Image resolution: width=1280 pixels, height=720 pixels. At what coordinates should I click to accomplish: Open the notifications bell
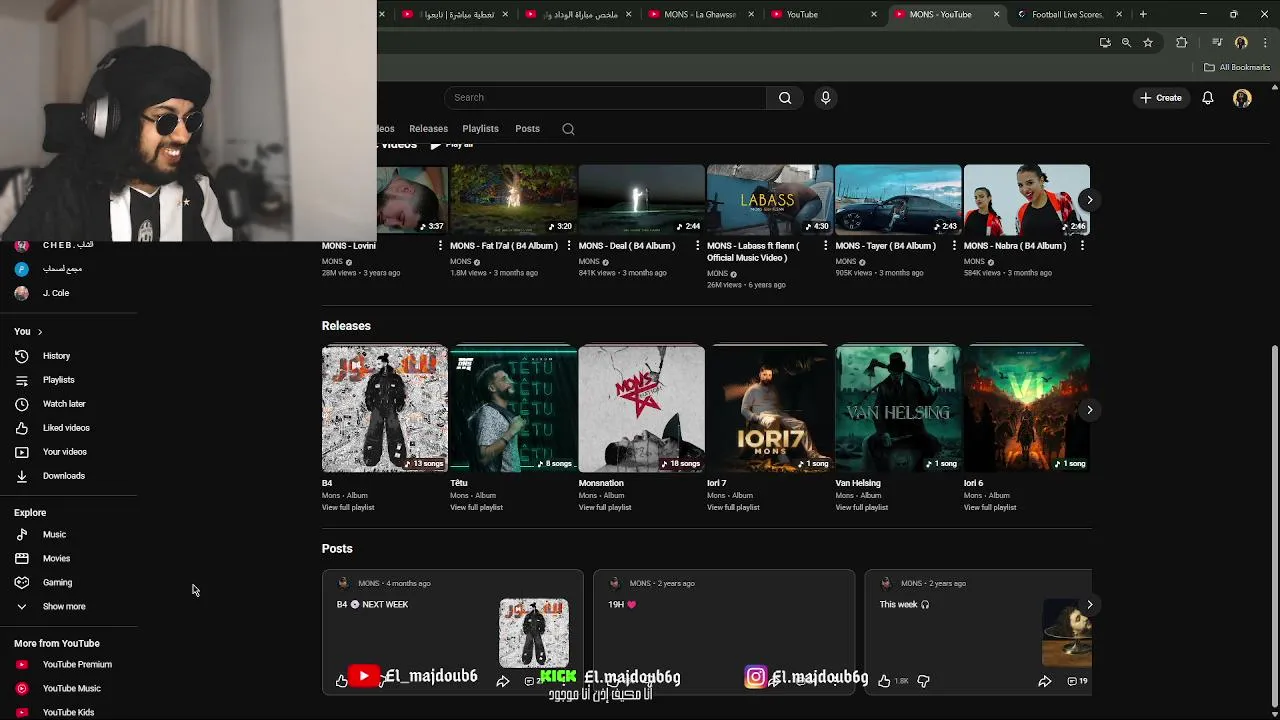point(1208,98)
